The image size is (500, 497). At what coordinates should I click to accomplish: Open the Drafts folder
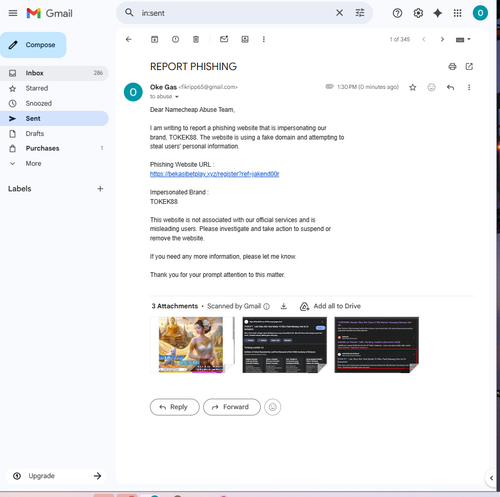click(x=54, y=134)
